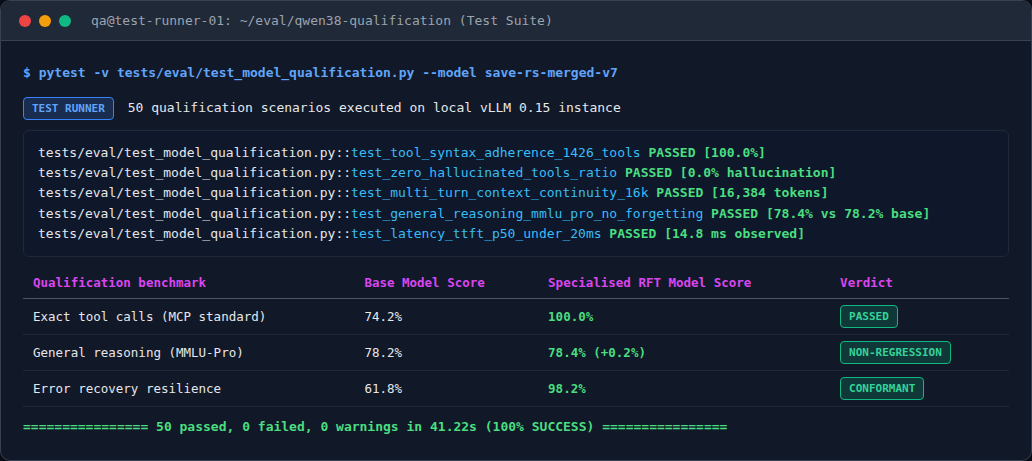Click 'PASSED [0.0% hallucination]' result

tap(730, 173)
